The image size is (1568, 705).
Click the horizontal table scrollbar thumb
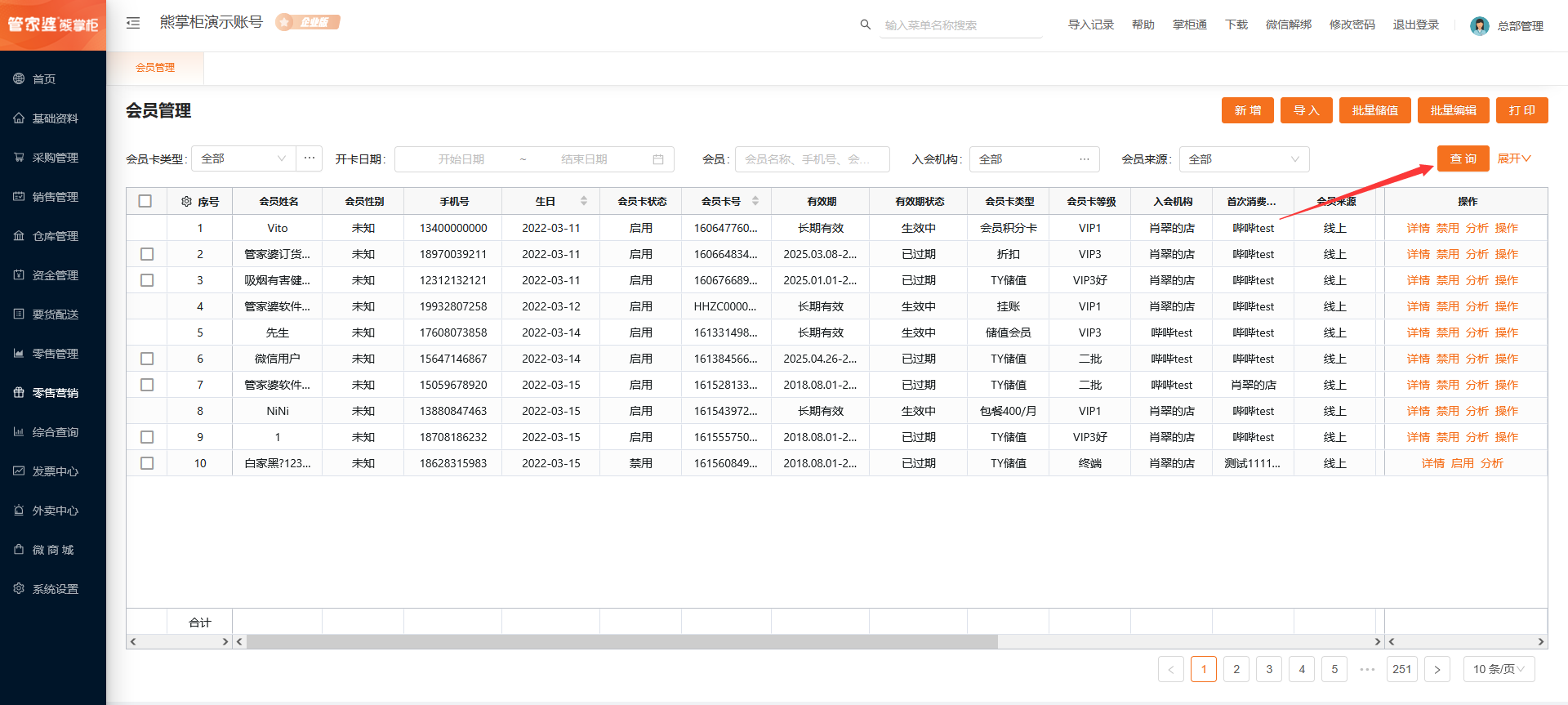(622, 642)
